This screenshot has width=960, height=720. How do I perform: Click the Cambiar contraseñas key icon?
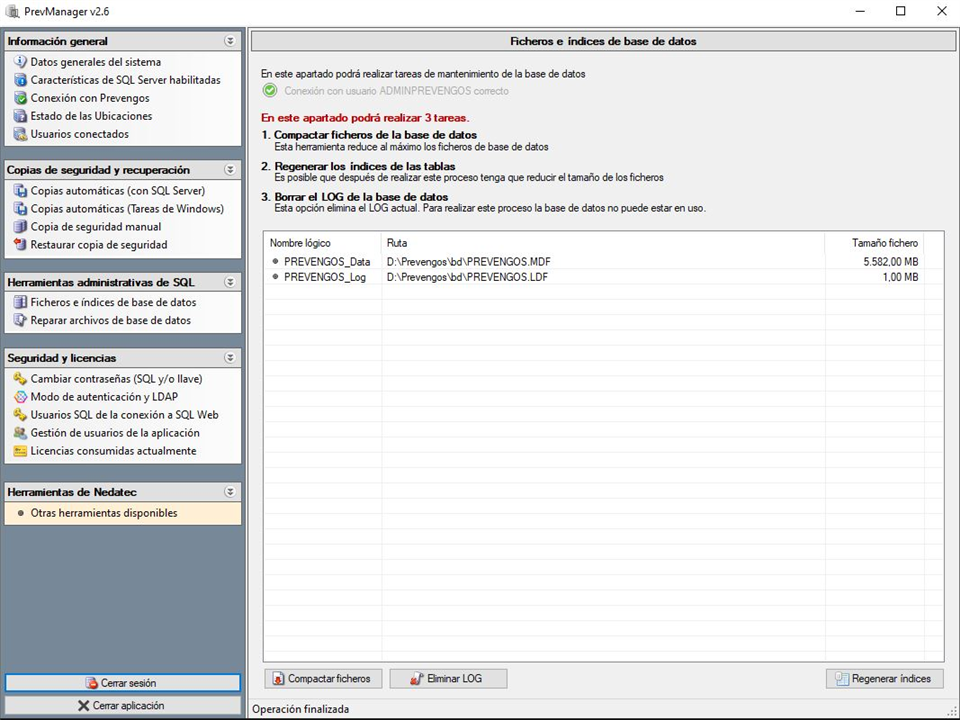[20, 379]
